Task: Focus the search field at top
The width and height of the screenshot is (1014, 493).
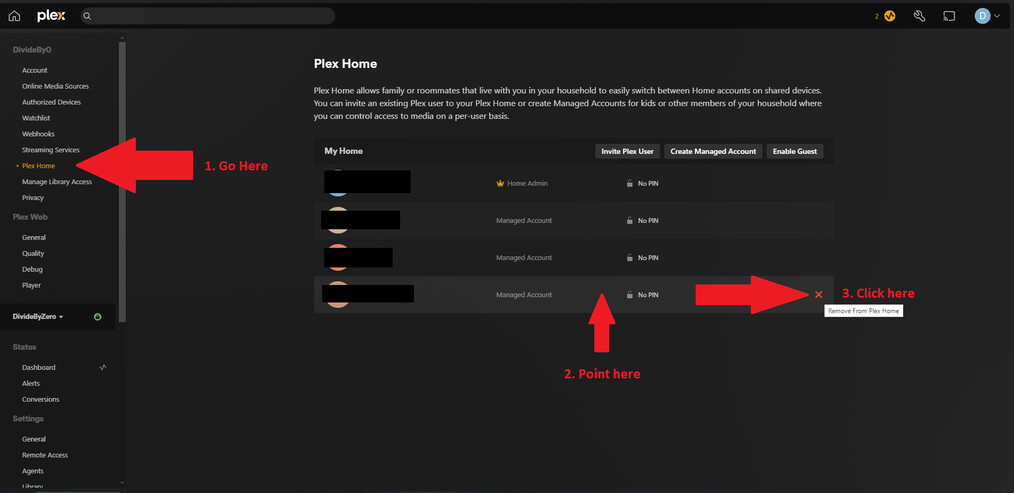Action: pyautogui.click(x=208, y=16)
